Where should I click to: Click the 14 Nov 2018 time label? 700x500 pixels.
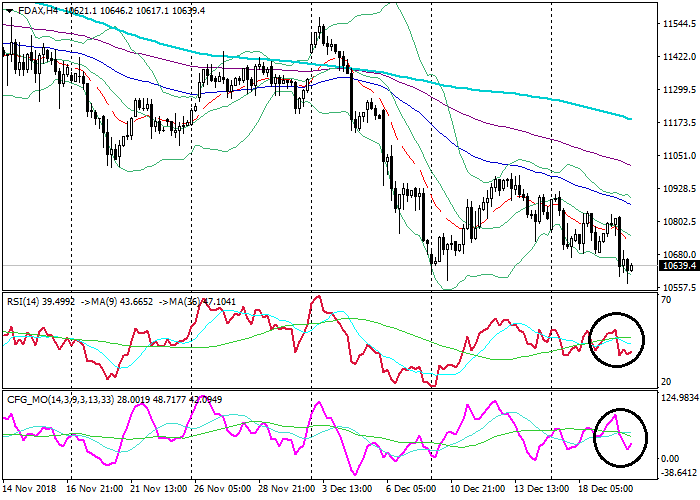pos(29,490)
